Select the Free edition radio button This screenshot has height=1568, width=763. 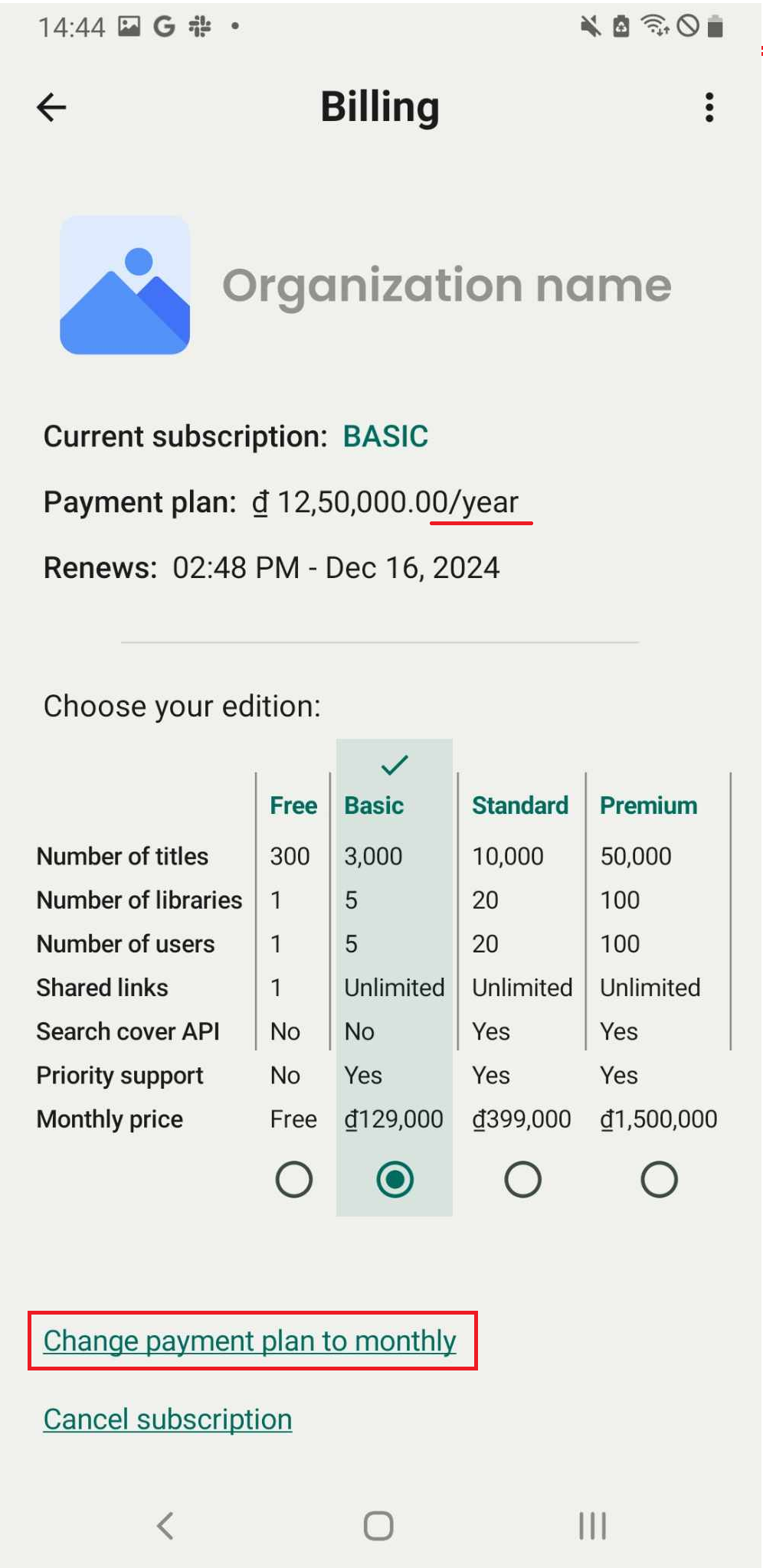coord(294,1179)
